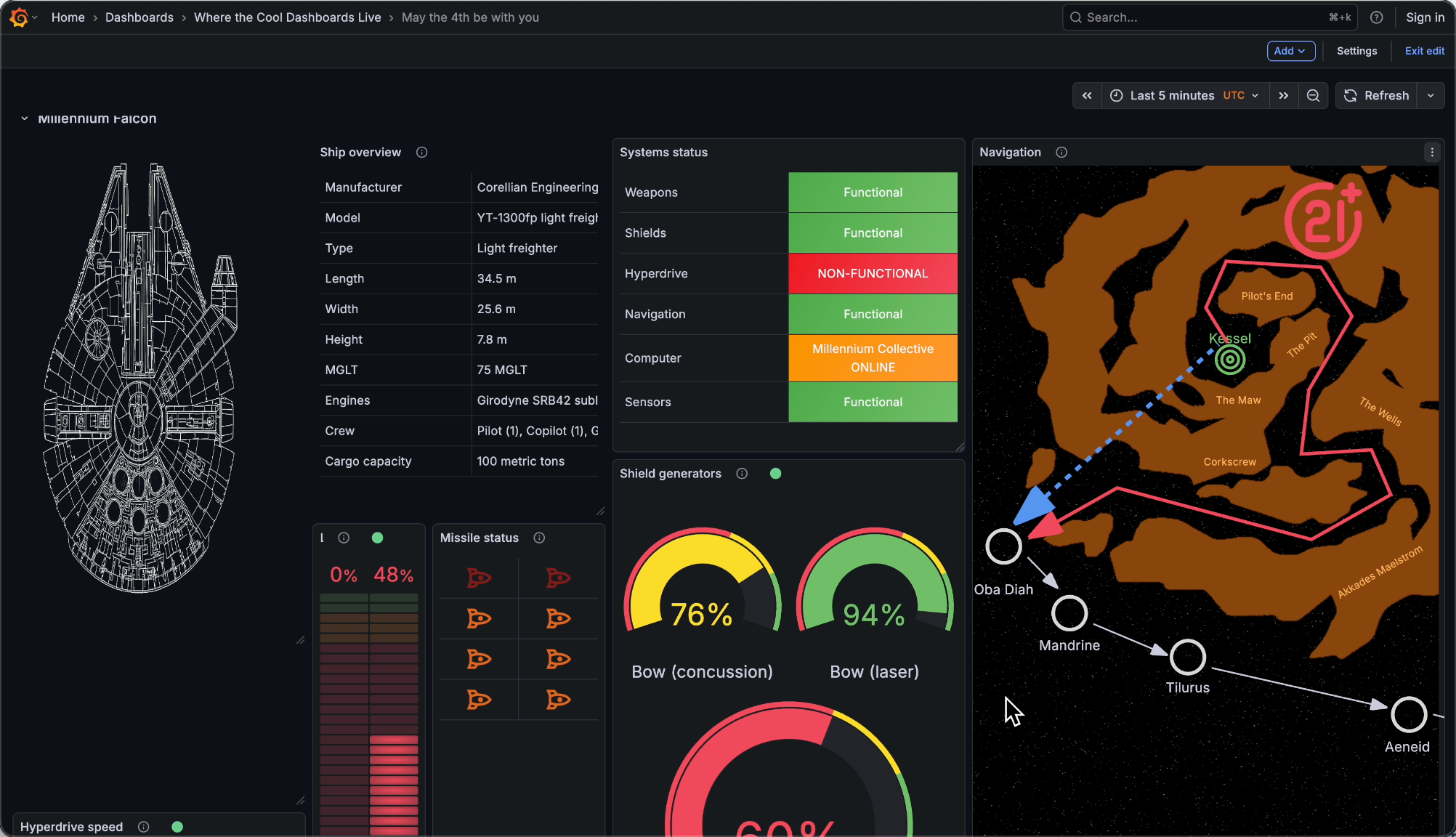Screen dimensions: 1456x837
Task: Open refresh interval dropdown arrow
Action: coord(1431,95)
